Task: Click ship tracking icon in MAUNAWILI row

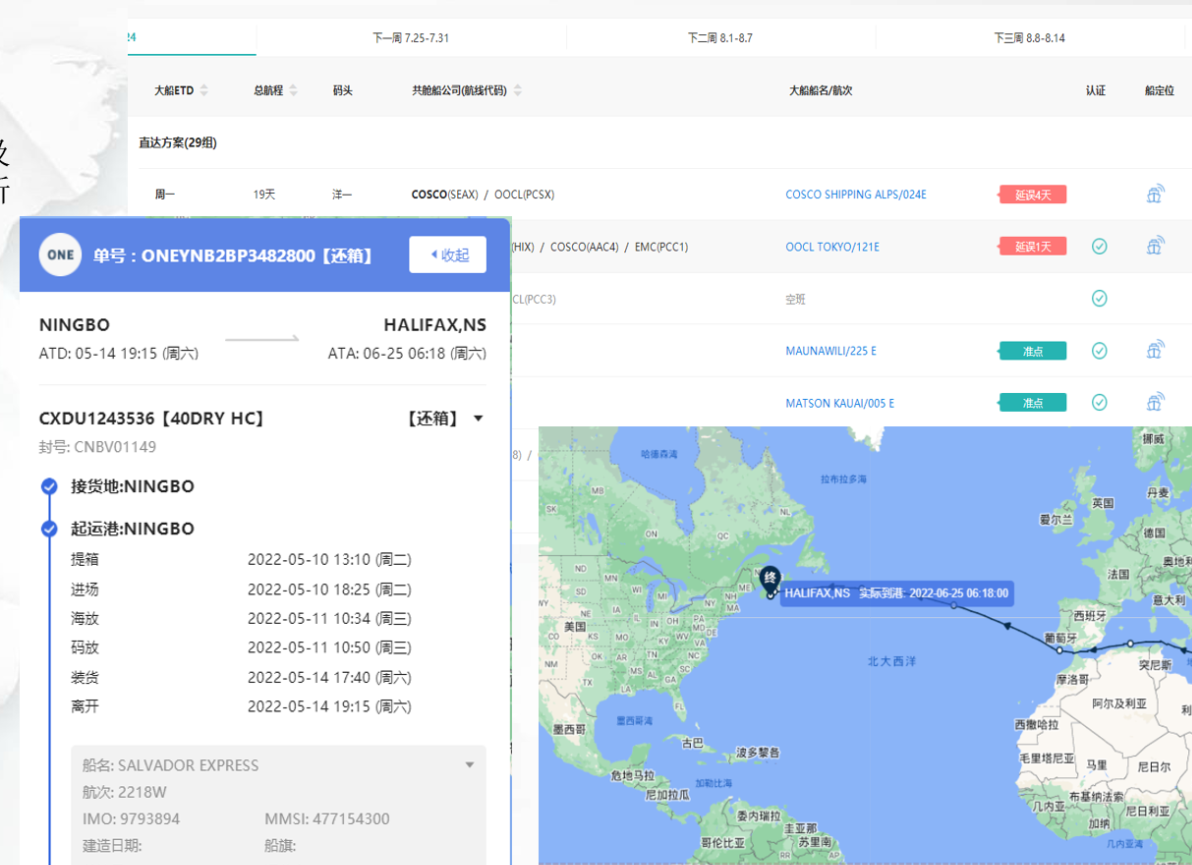Action: 1155,350
